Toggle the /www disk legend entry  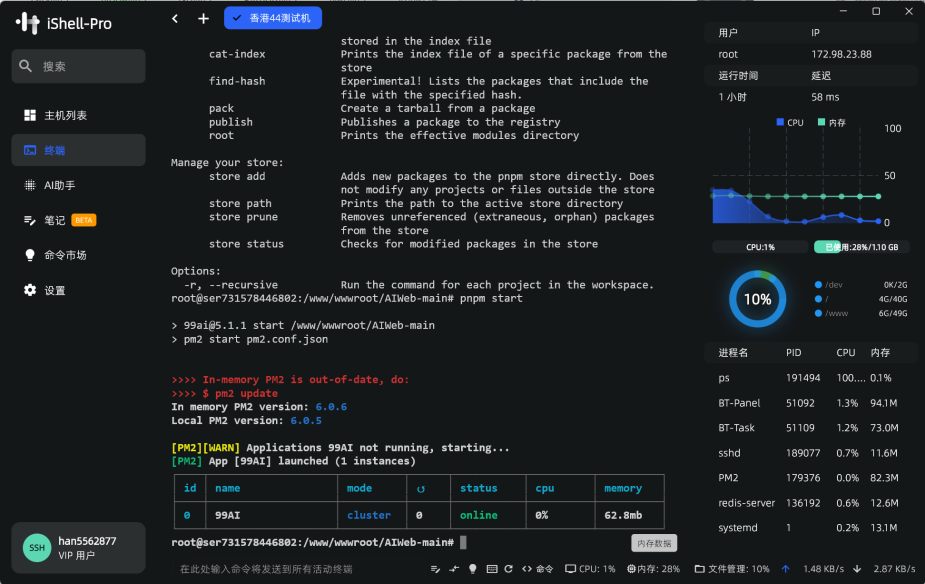click(x=831, y=313)
